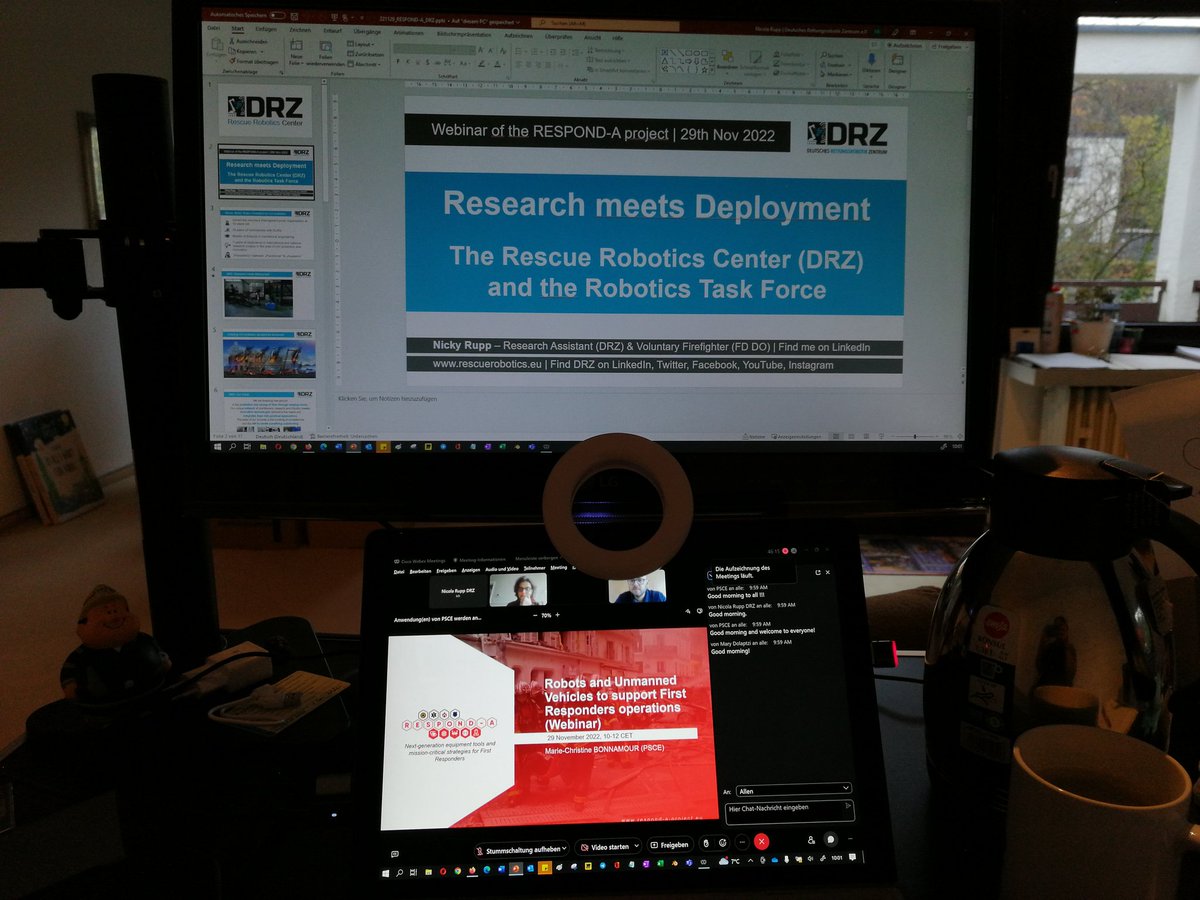1200x900 pixels.
Task: Close the Webex chat panel
Action: point(828,572)
